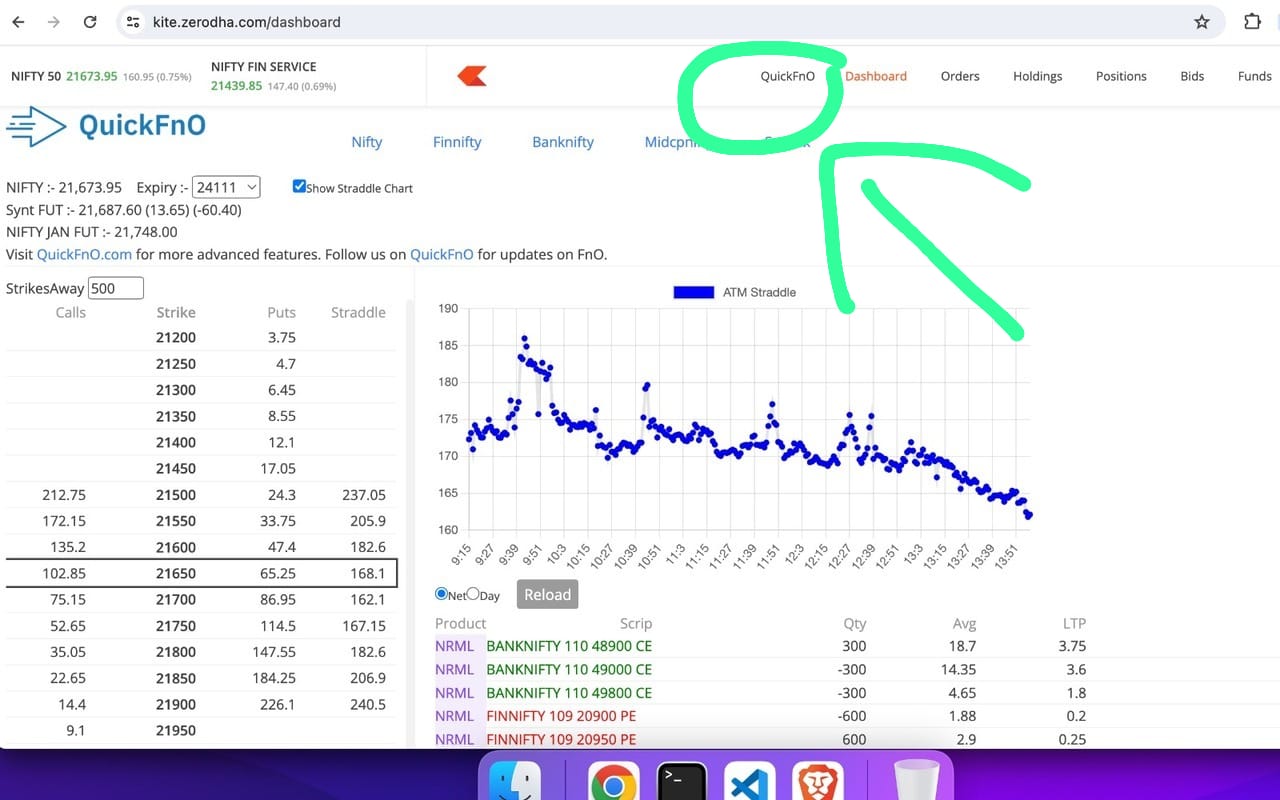Select BANKNIFTY 110 49000 CE position
The width and height of the screenshot is (1280, 800).
click(x=569, y=669)
